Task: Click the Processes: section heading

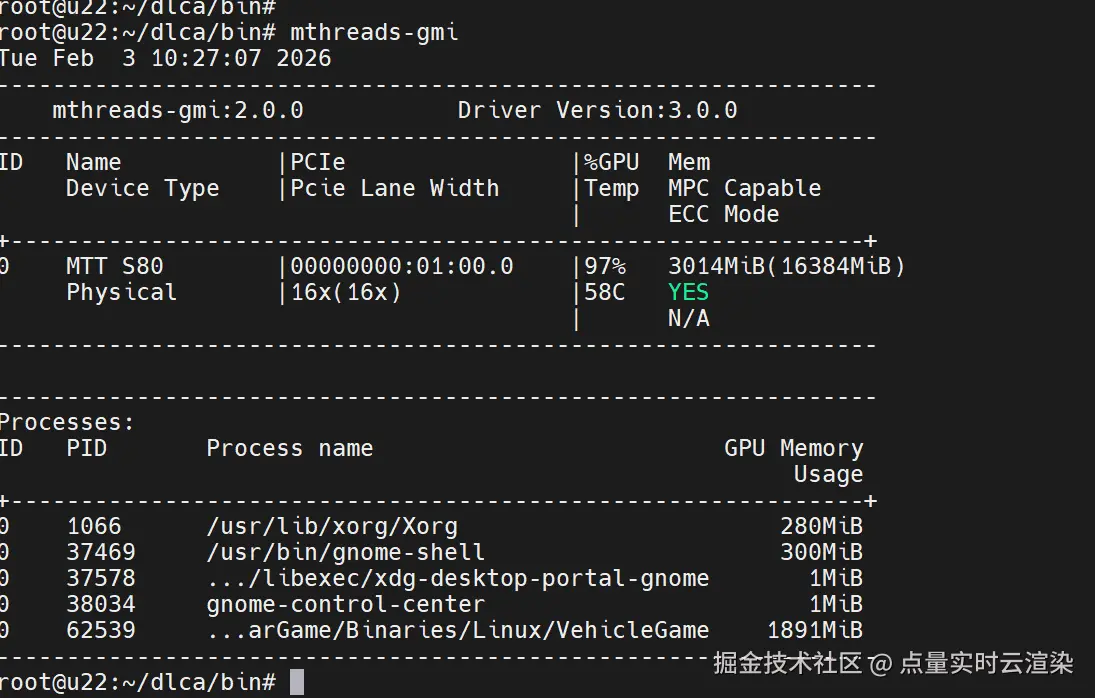Action: coord(67,422)
